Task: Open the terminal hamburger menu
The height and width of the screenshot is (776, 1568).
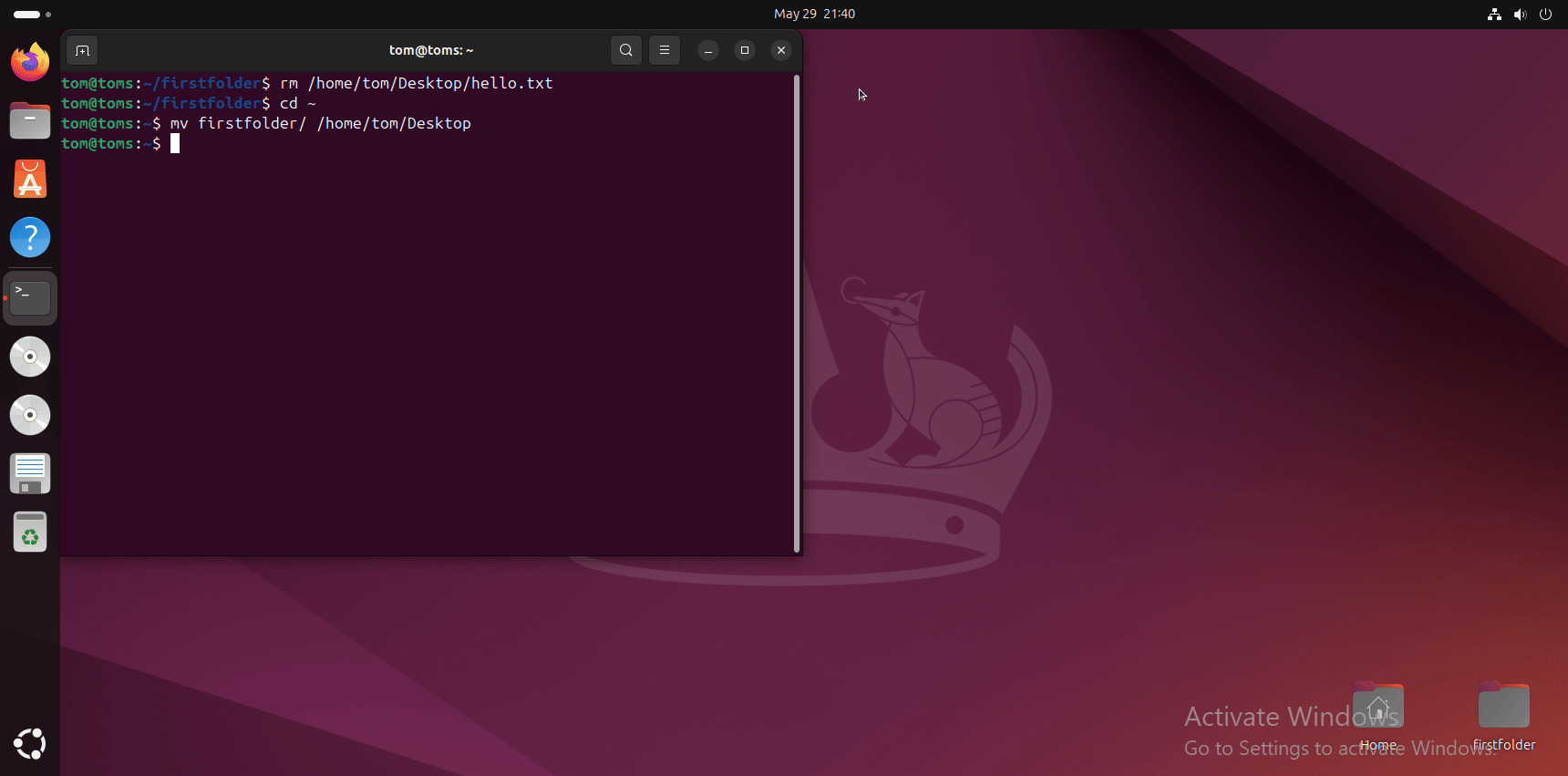Action: (665, 50)
